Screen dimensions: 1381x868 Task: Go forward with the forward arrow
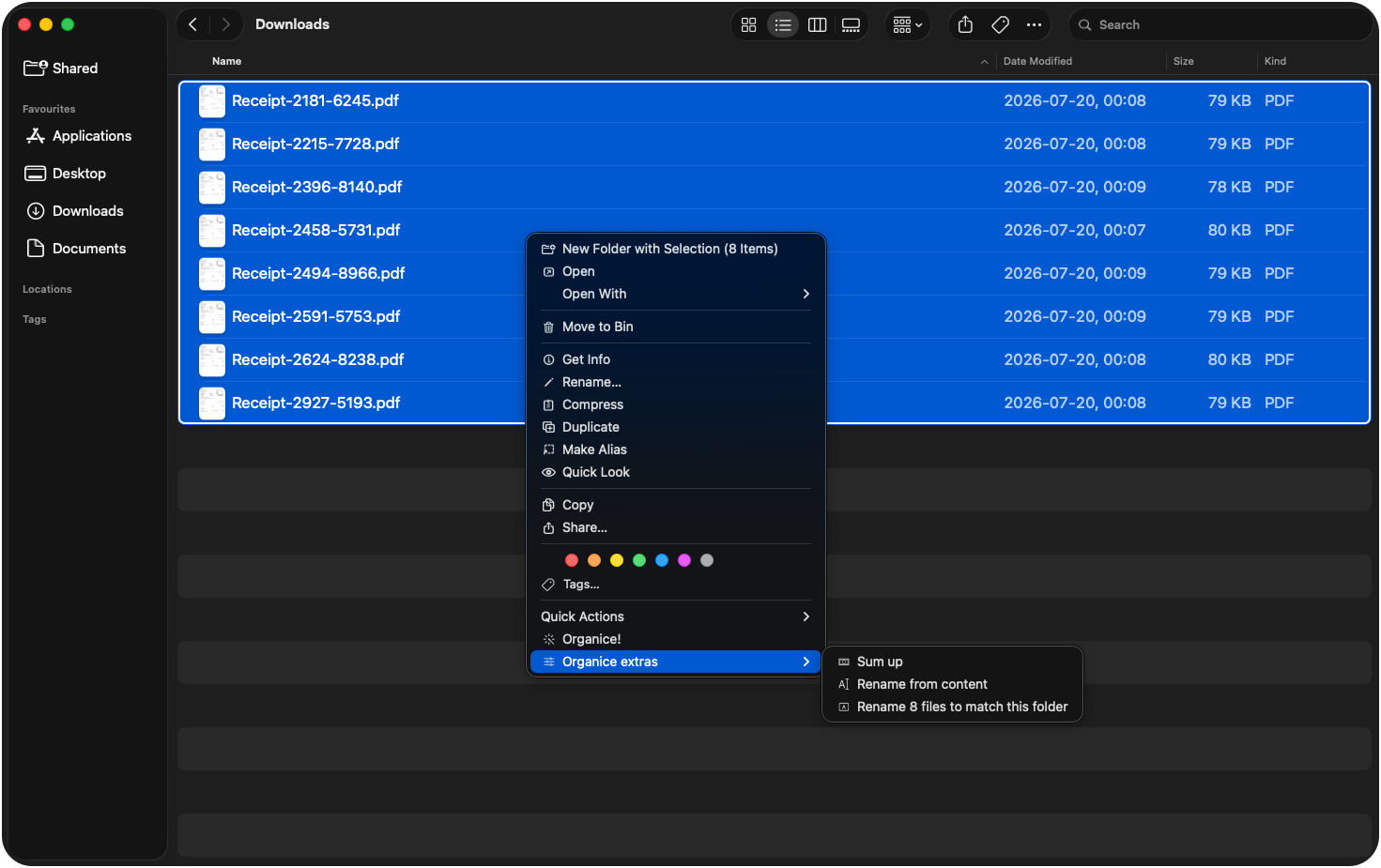coord(225,24)
